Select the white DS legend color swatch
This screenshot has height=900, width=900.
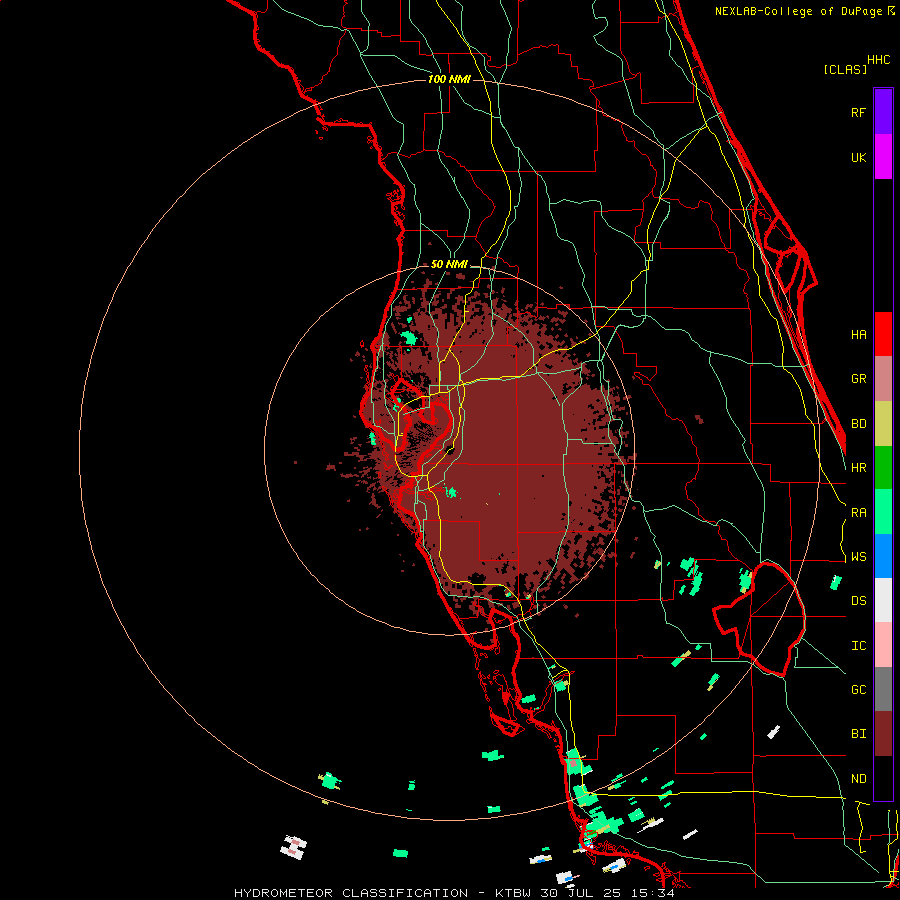pyautogui.click(x=883, y=600)
